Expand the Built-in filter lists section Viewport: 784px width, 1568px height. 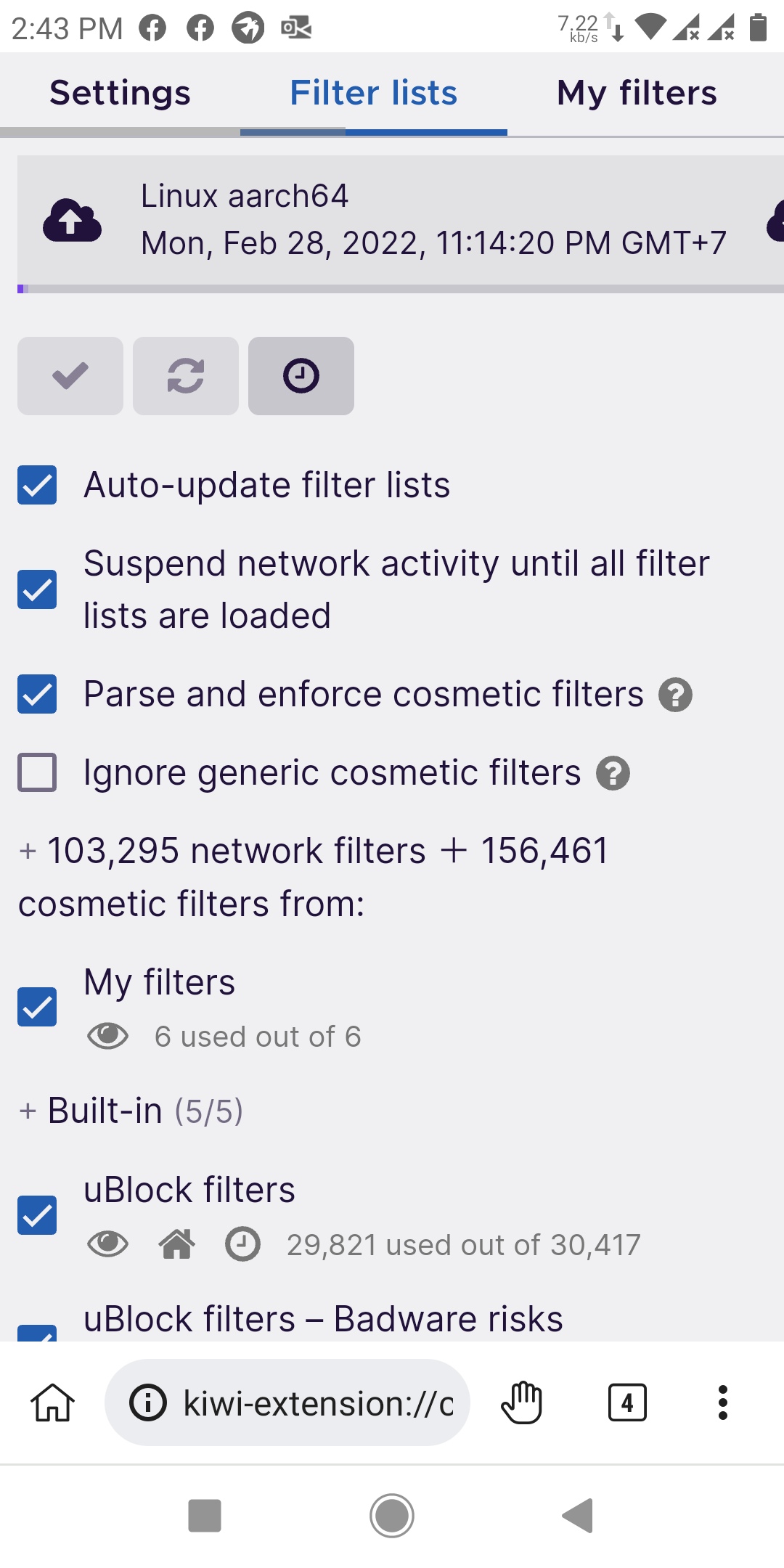pyautogui.click(x=27, y=1109)
